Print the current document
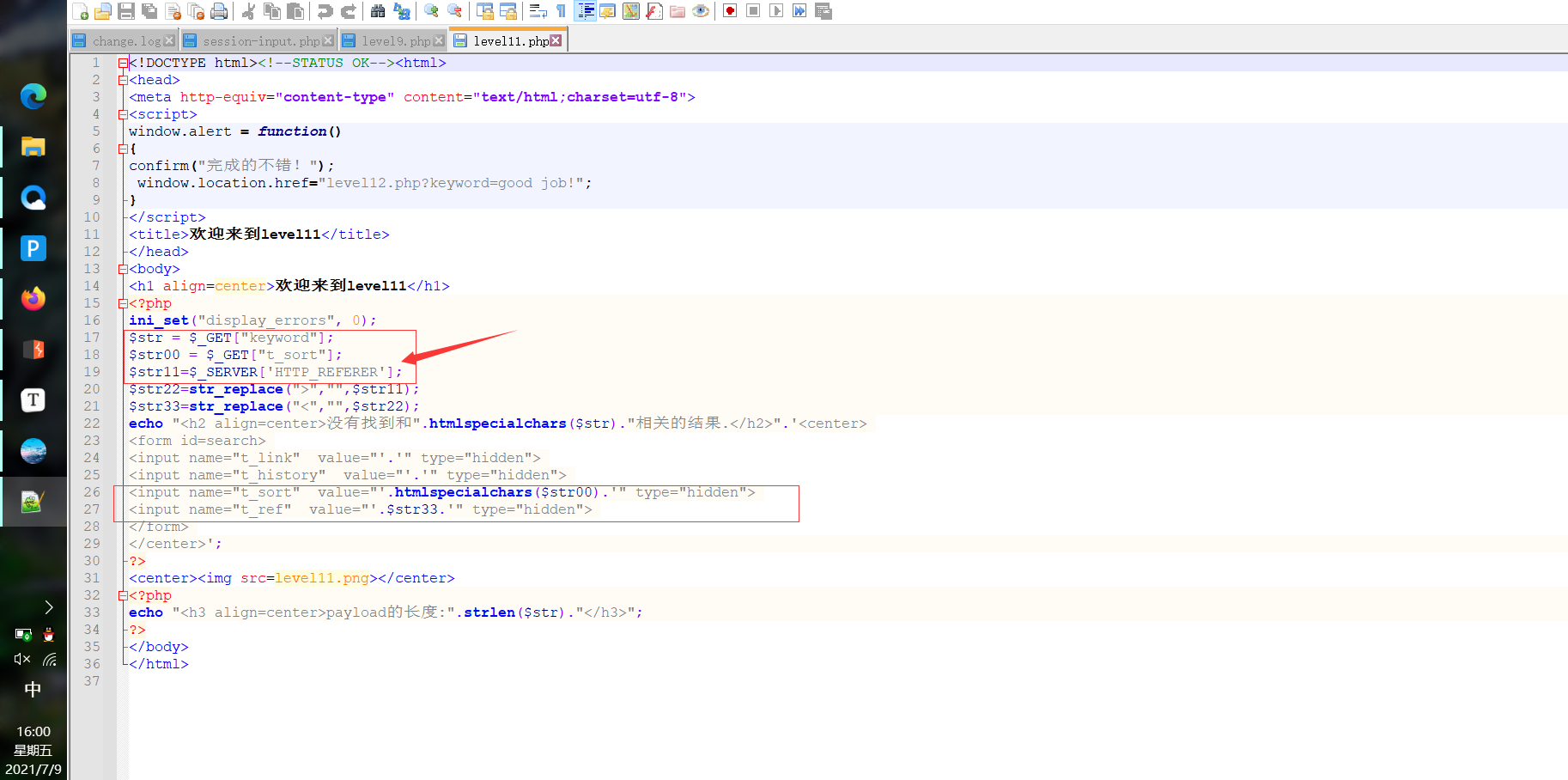Image resolution: width=1568 pixels, height=780 pixels. pos(219,11)
